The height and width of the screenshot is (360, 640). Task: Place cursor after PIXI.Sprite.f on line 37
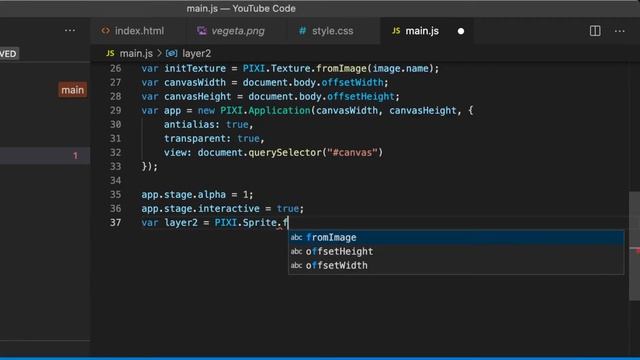click(x=288, y=223)
